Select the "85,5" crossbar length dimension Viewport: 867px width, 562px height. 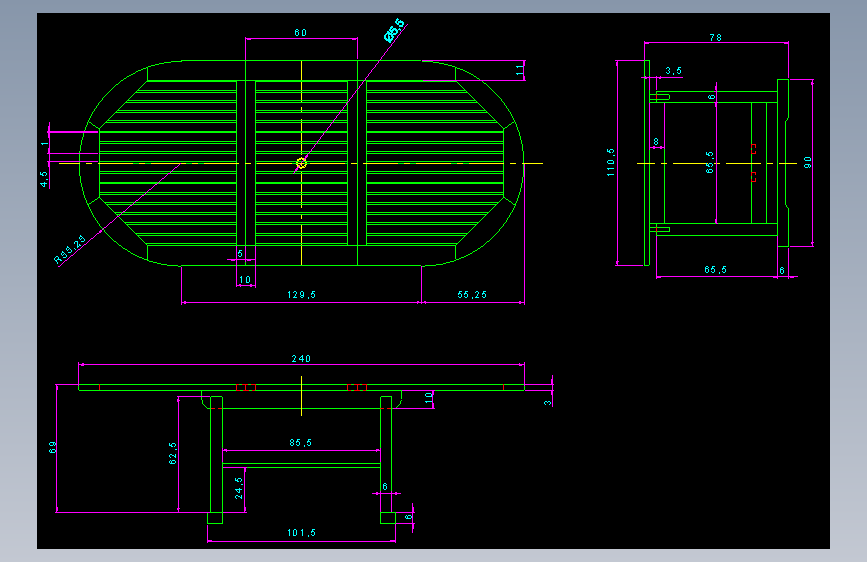tap(301, 443)
